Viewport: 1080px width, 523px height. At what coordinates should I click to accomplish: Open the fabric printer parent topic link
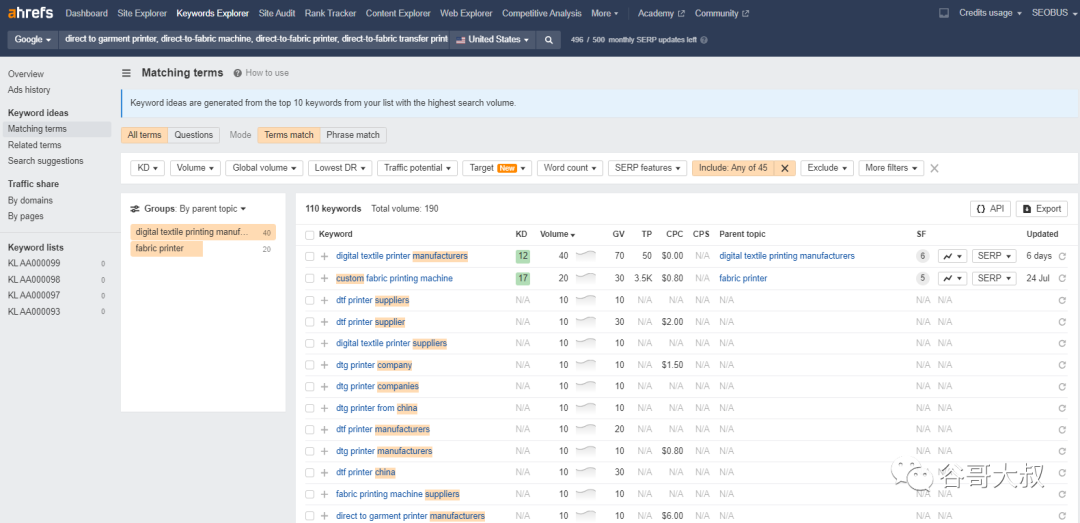pyautogui.click(x=743, y=278)
